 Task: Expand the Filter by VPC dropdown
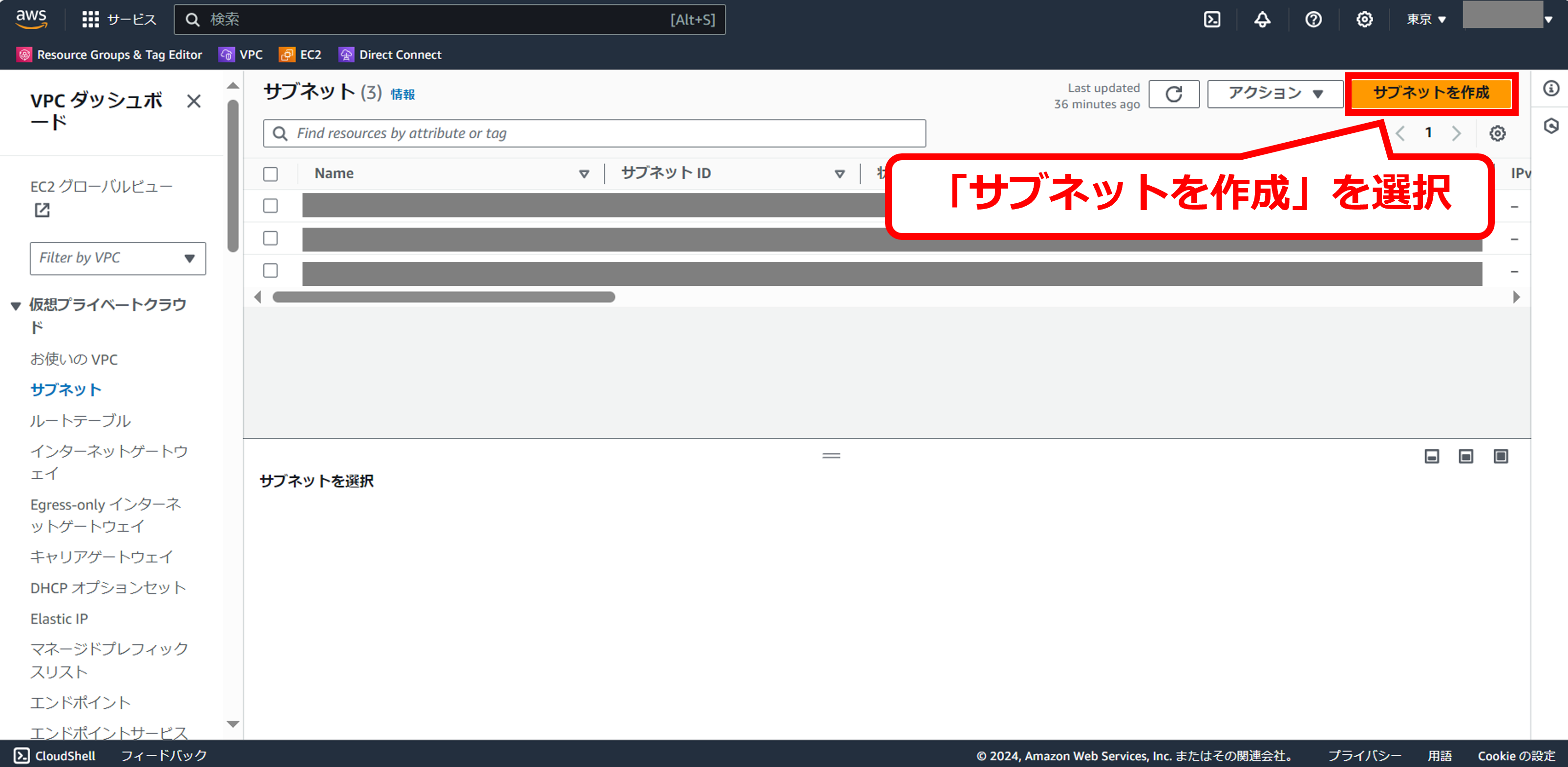click(x=118, y=258)
